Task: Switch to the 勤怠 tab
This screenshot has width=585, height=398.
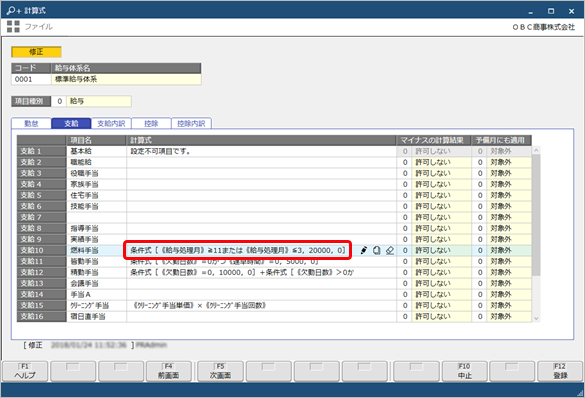Action: tap(31, 123)
